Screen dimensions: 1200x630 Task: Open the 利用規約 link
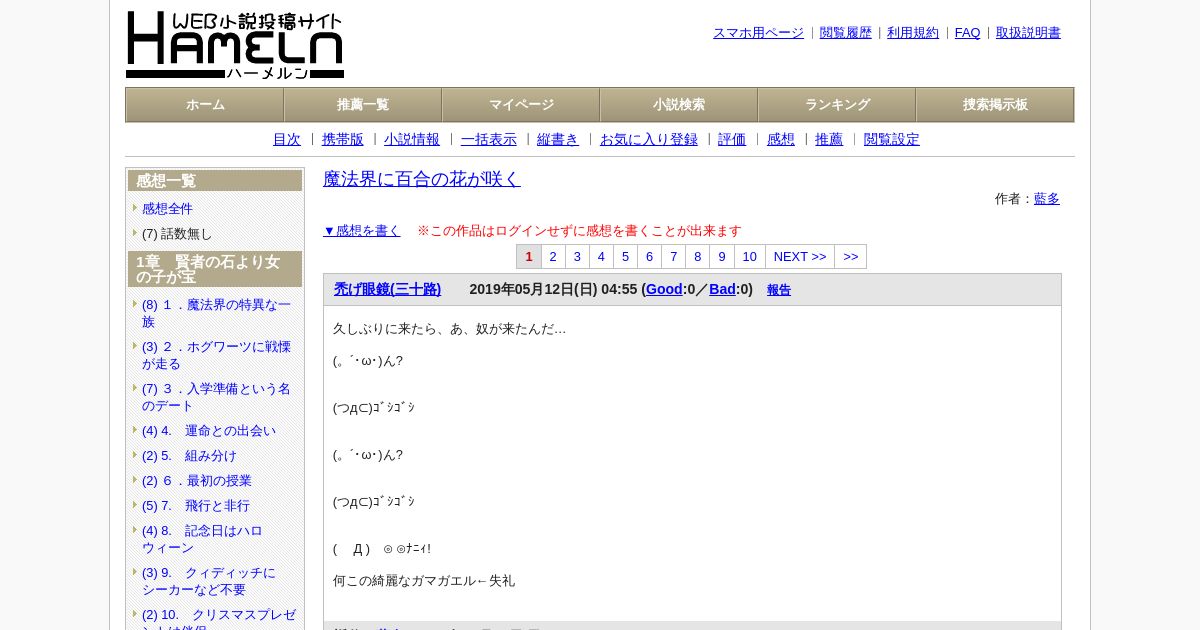point(913,33)
